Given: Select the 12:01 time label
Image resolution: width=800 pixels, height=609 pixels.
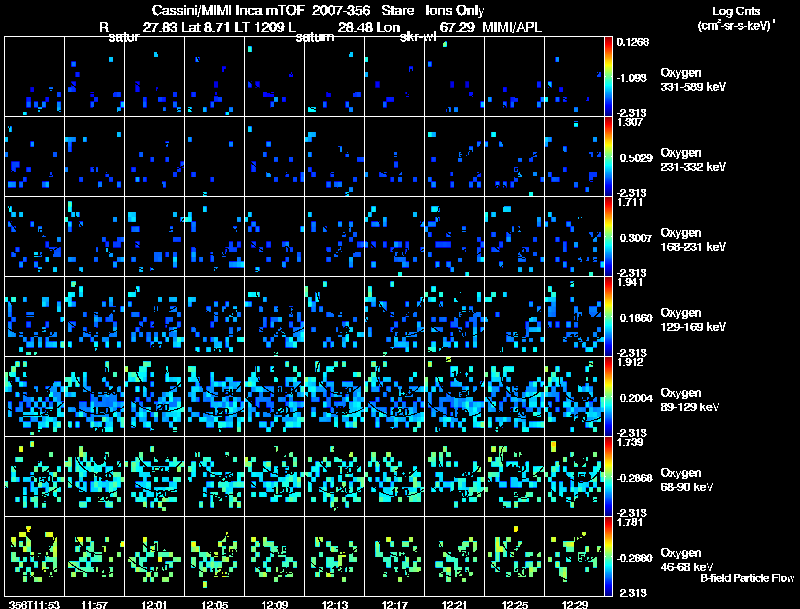Looking at the screenshot, I should pyautogui.click(x=154, y=604).
